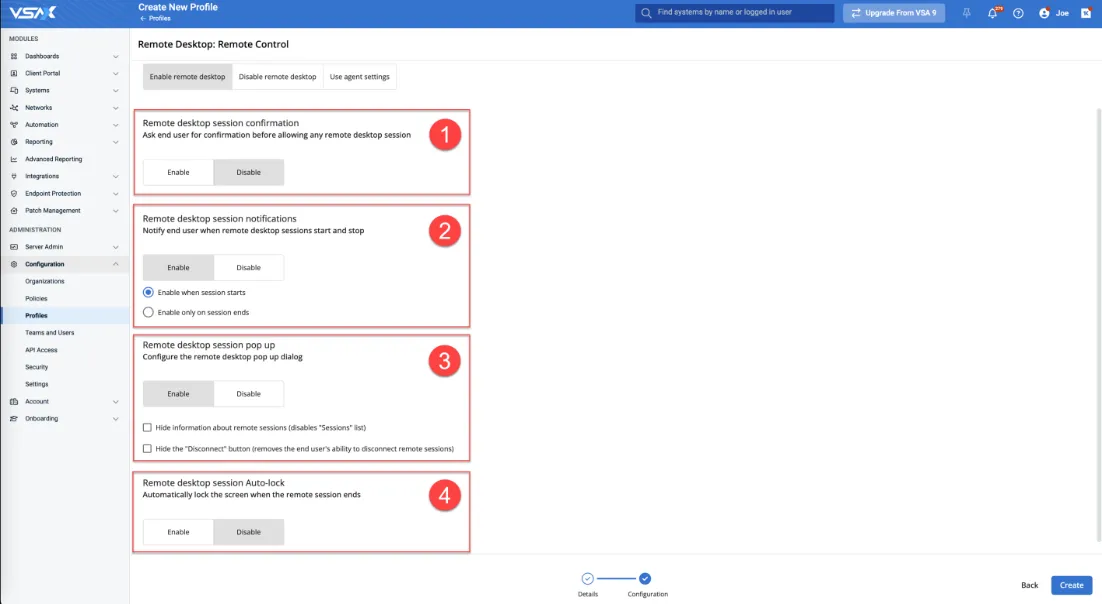Open the Patch Management icon
Screen dimensions: 1102x604
(14, 210)
